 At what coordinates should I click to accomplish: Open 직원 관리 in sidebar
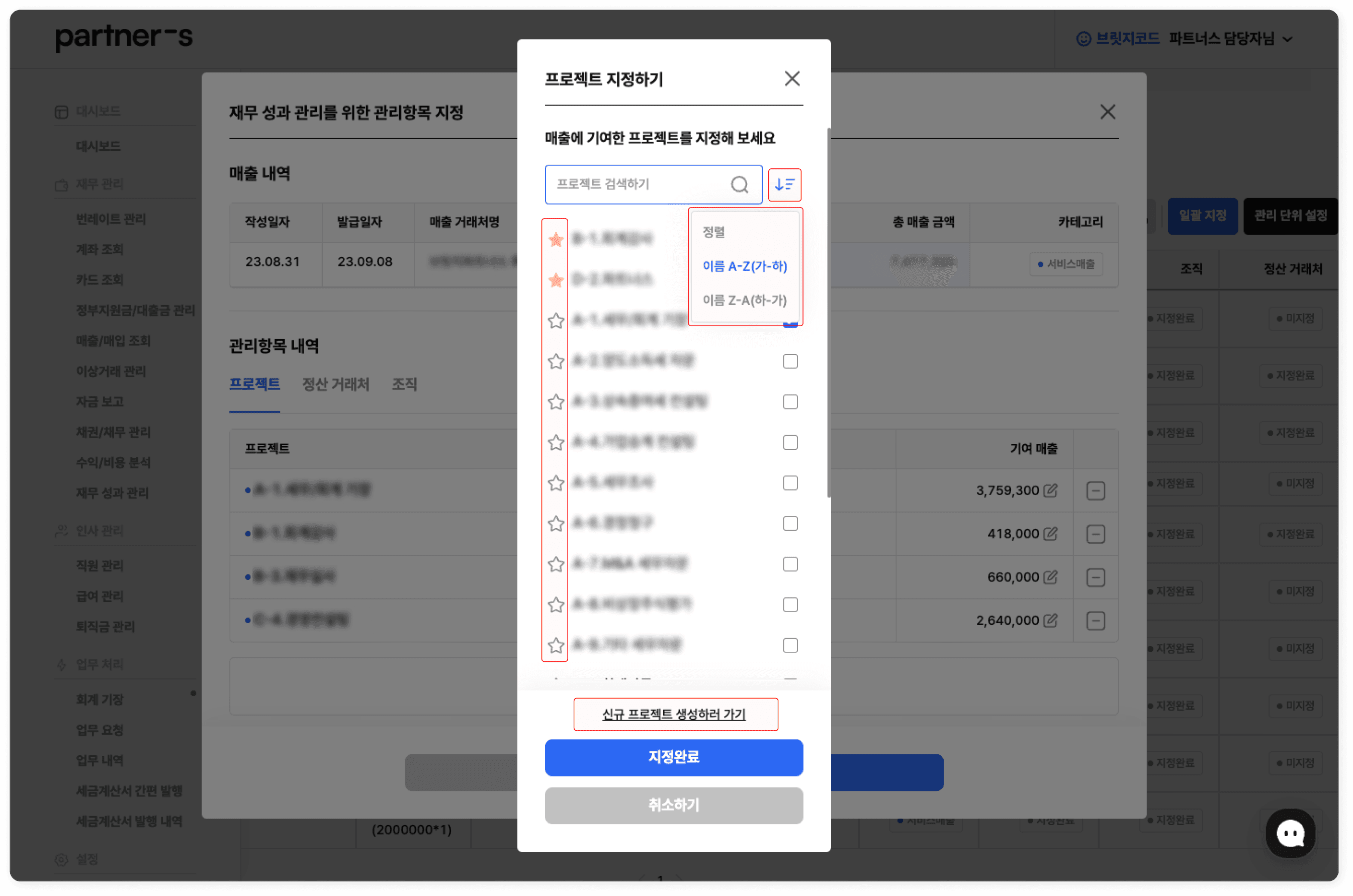tap(100, 566)
